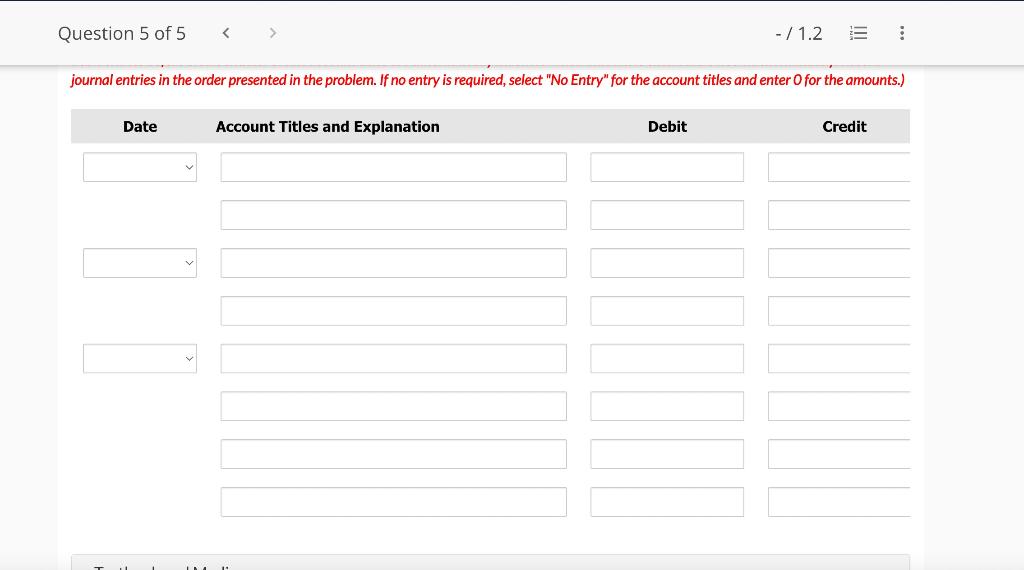Screen dimensions: 1024x570
Task: Click the second row Account Titles field
Action: click(394, 215)
